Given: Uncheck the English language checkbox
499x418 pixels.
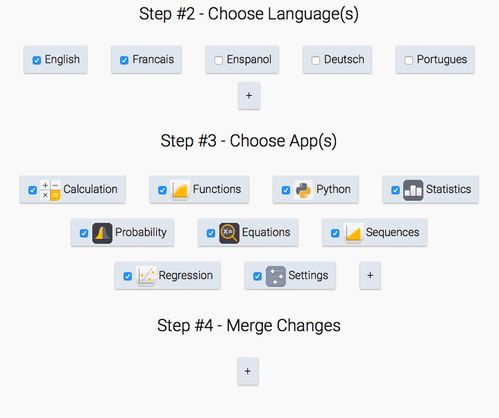Looking at the screenshot, I should (37, 60).
